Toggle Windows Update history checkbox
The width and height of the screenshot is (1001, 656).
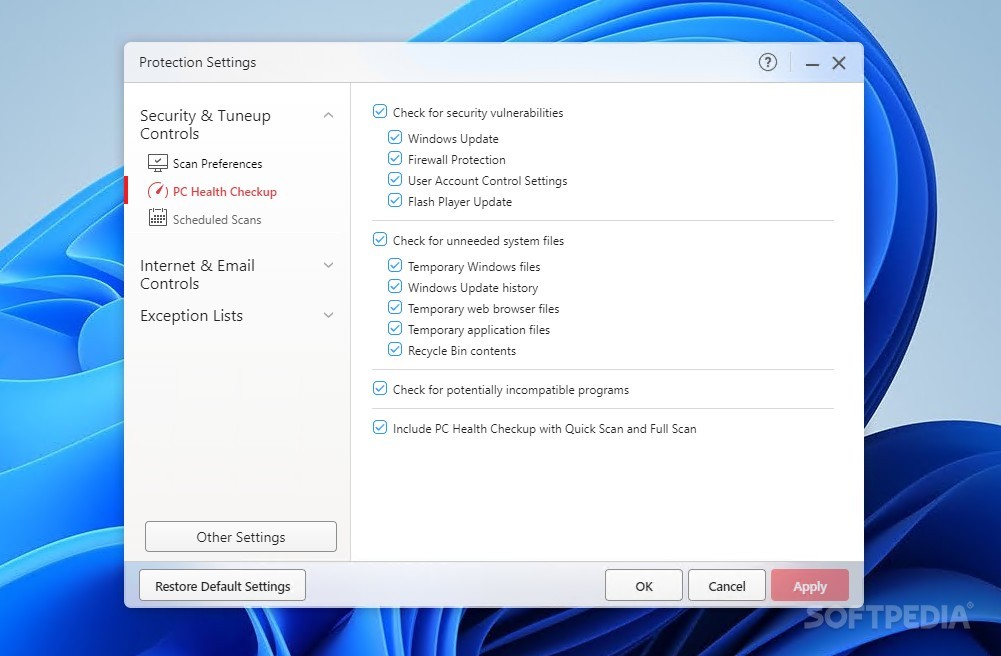coord(395,286)
